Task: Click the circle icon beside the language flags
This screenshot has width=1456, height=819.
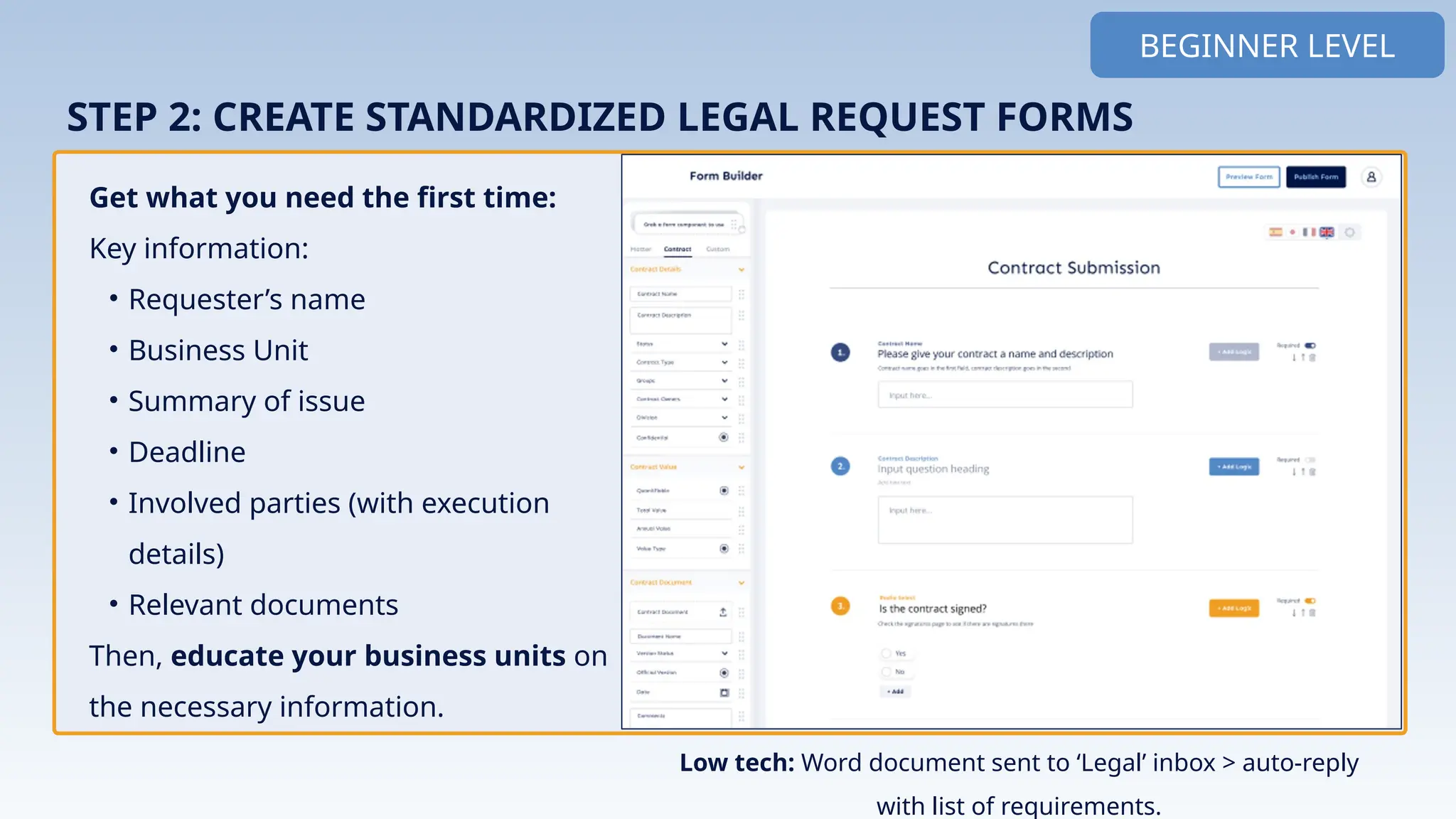Action: 1349,232
